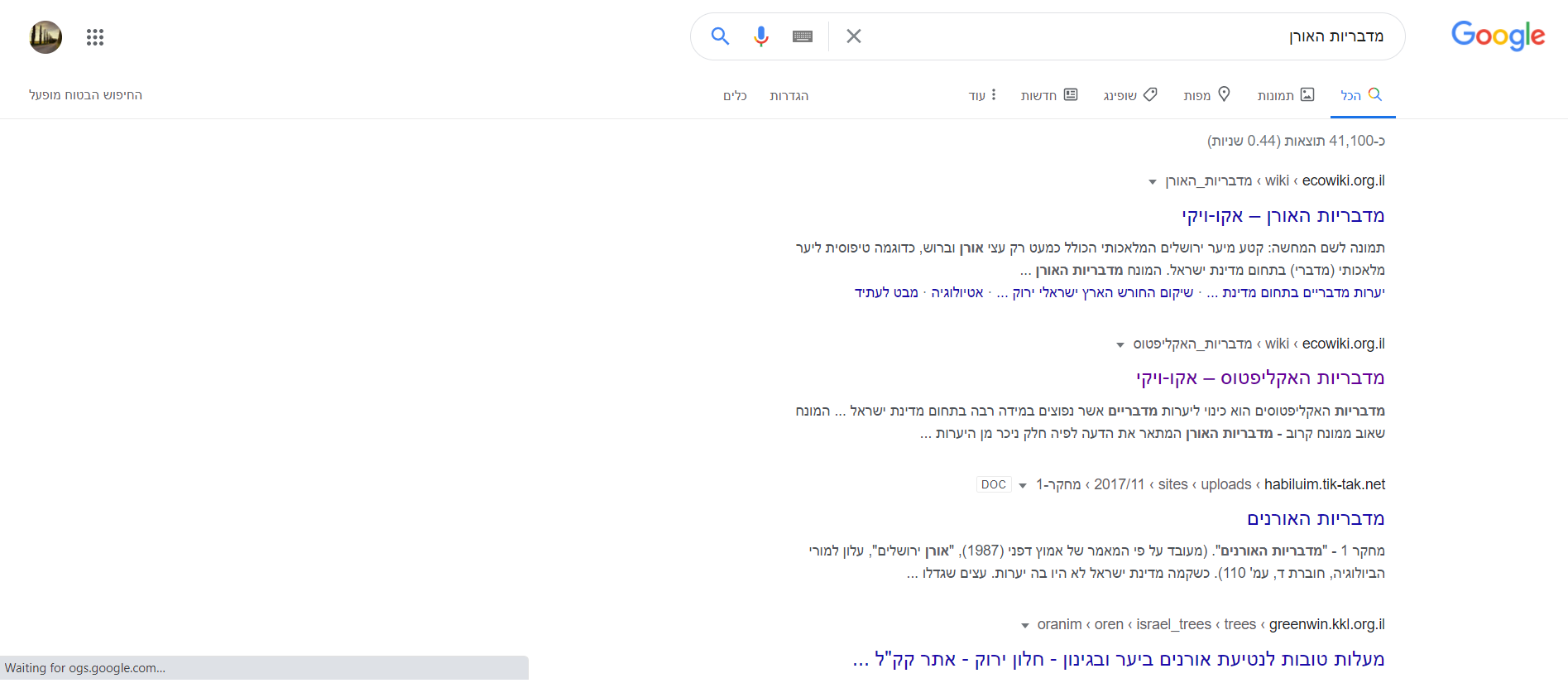Expand dropdown arrow beside מדבריות_האקליפטוס URL
Screen dimensions: 1568x683
(1120, 345)
